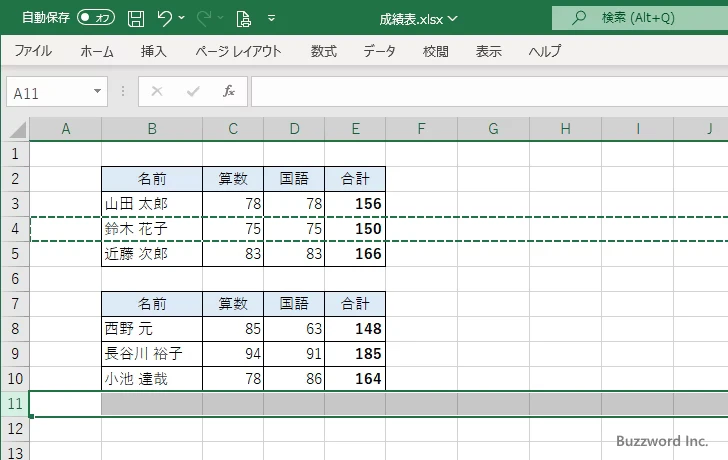Select row 4 header
The height and width of the screenshot is (460, 728).
pos(15,229)
